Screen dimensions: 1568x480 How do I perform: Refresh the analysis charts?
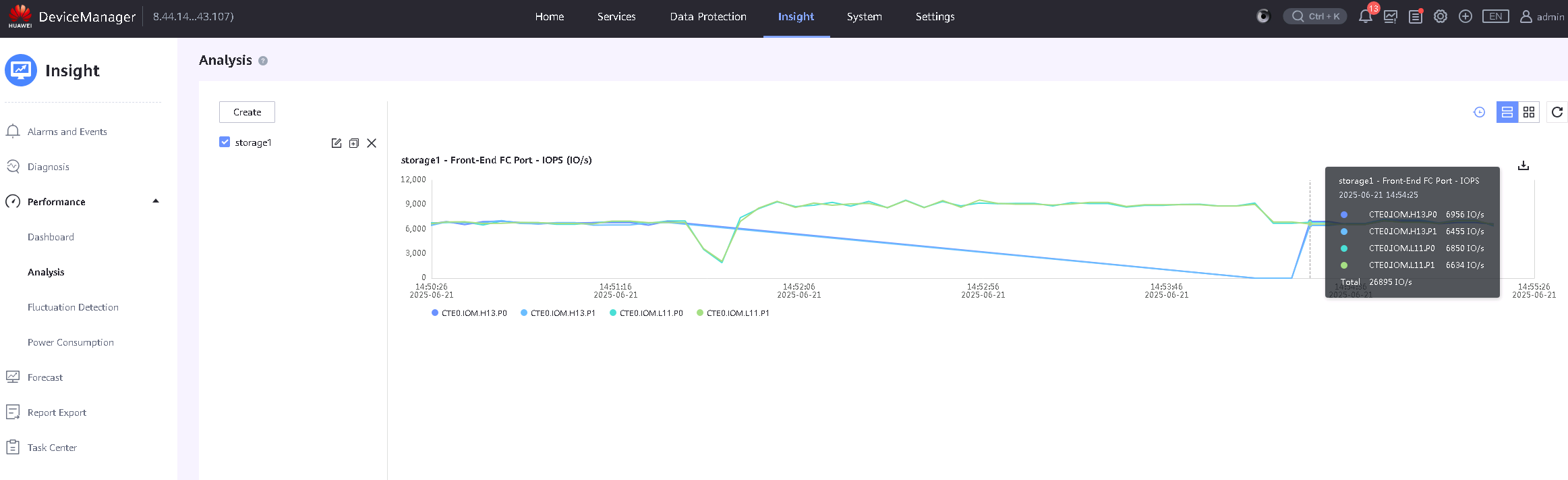click(x=1557, y=112)
